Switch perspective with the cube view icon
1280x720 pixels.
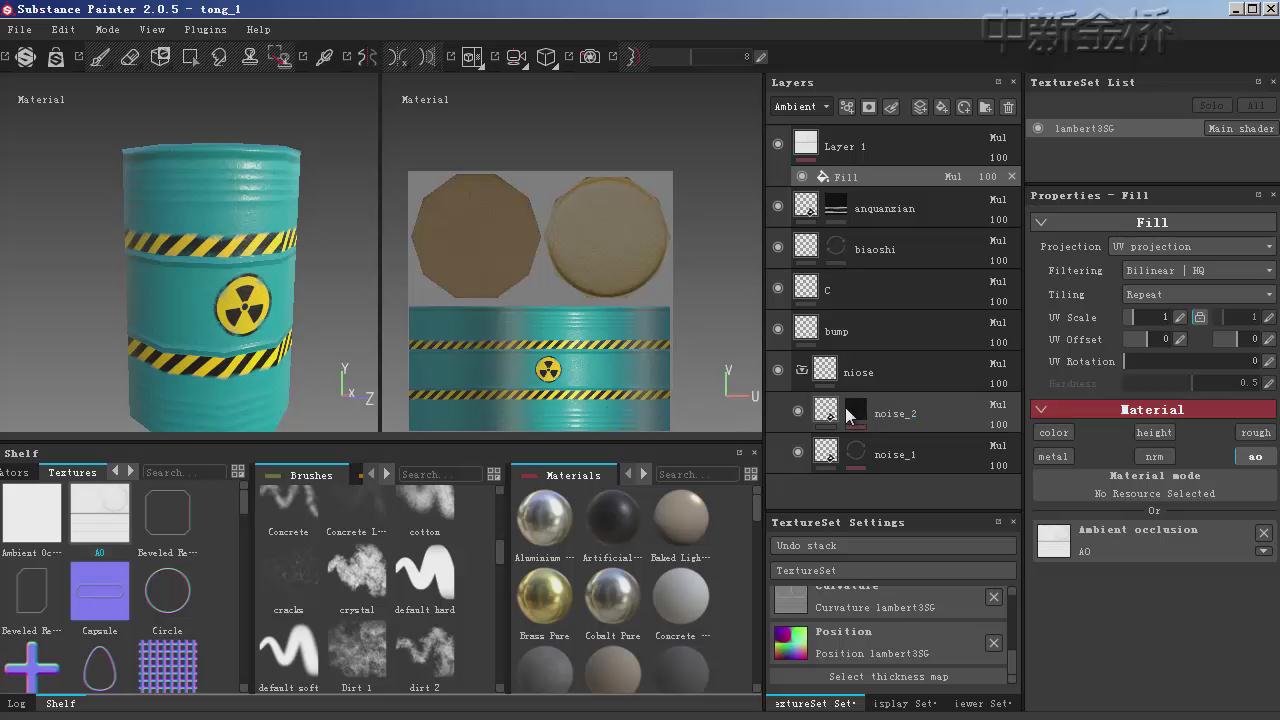pyautogui.click(x=546, y=57)
